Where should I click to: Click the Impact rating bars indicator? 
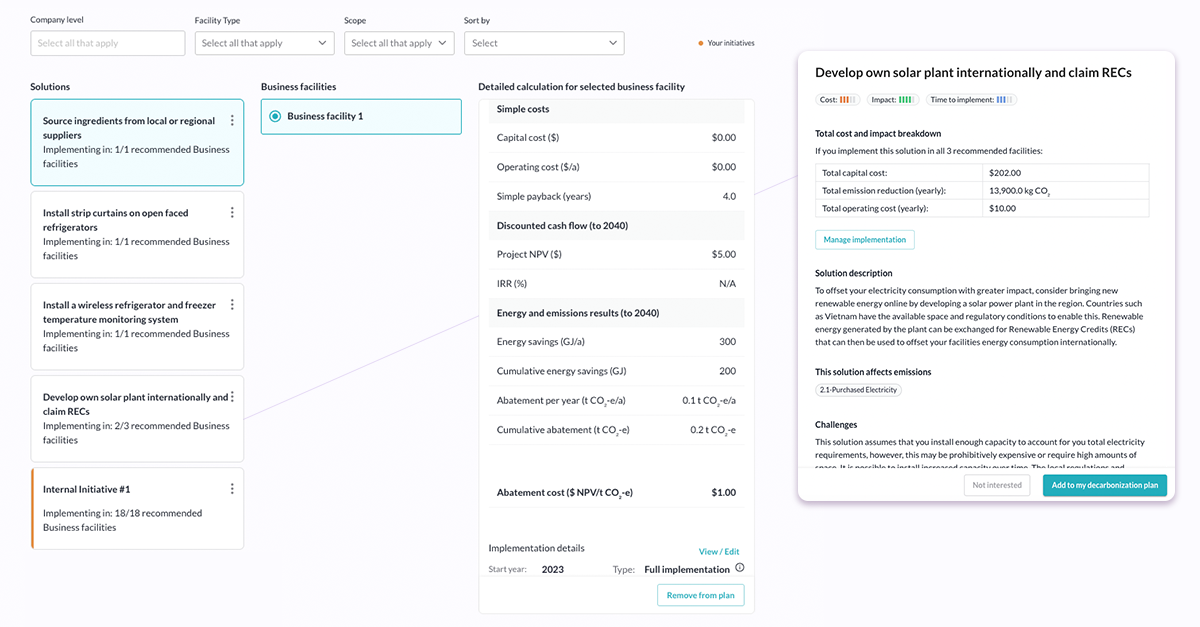(906, 100)
